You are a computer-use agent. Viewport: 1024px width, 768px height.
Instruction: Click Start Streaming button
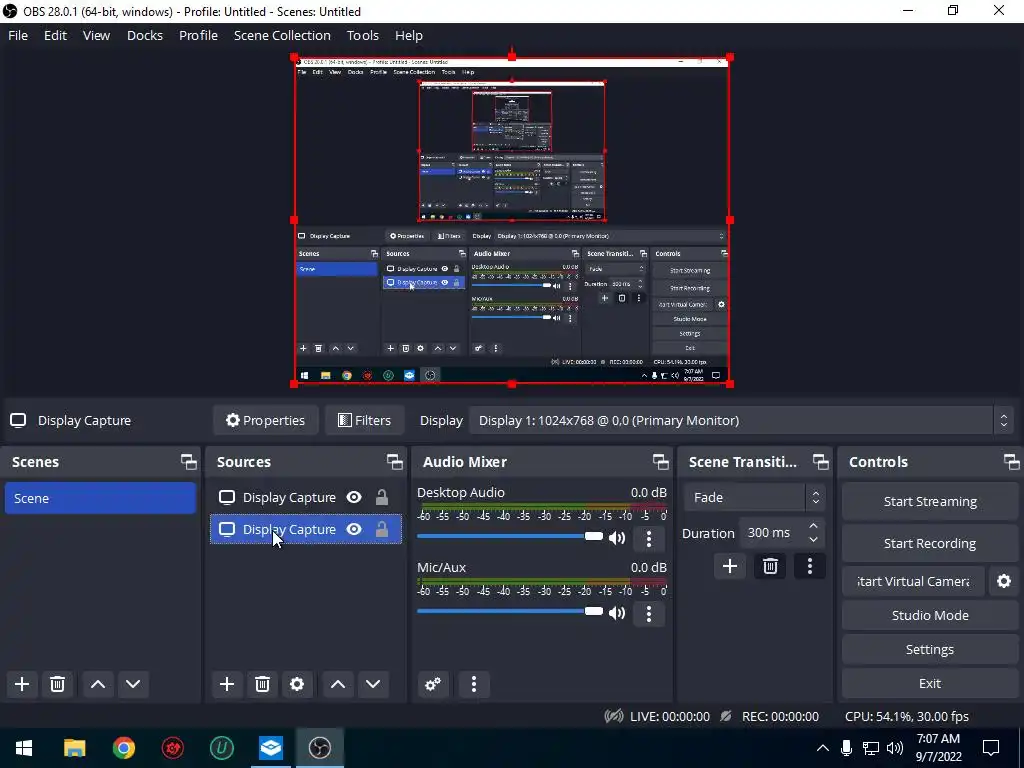pyautogui.click(x=930, y=502)
